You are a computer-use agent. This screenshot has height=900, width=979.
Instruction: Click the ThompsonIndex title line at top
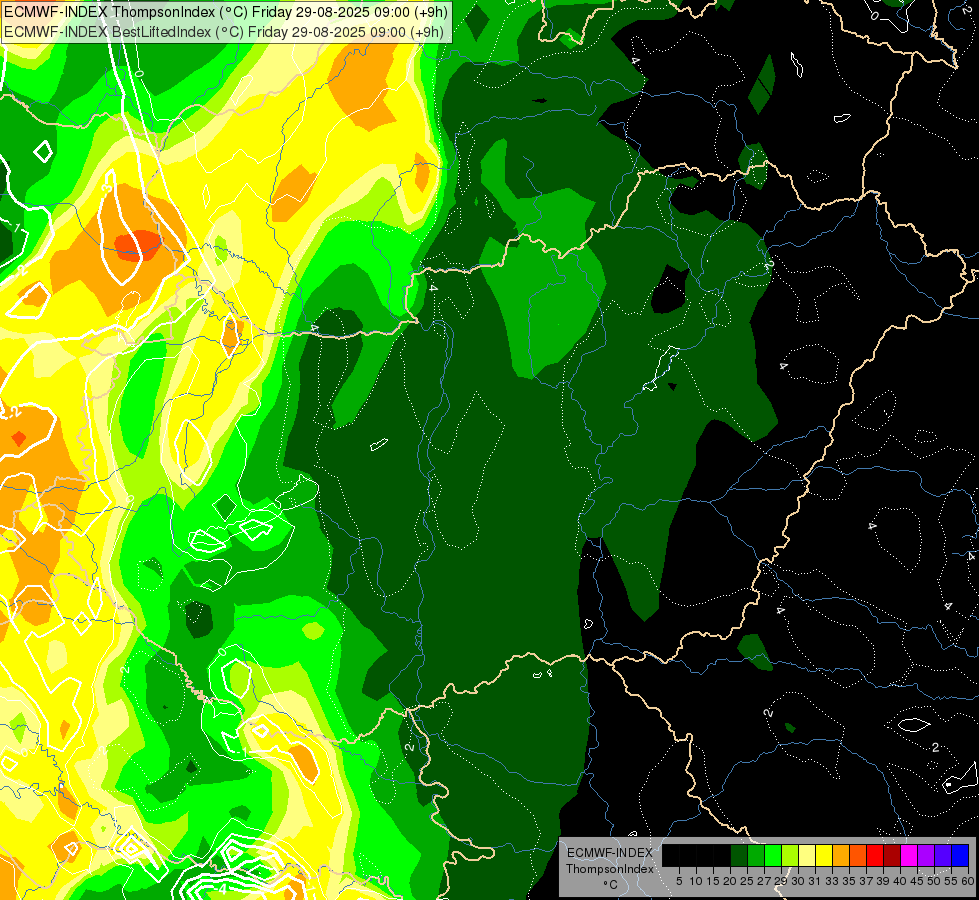click(x=224, y=12)
